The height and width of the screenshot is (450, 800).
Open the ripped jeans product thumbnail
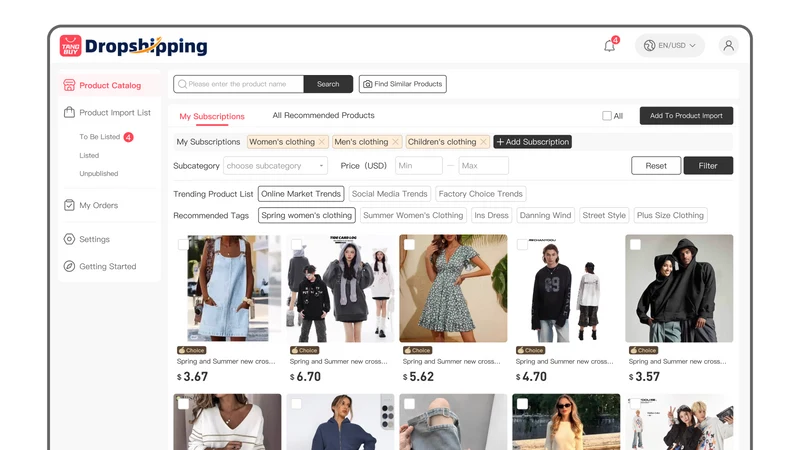tap(453, 422)
